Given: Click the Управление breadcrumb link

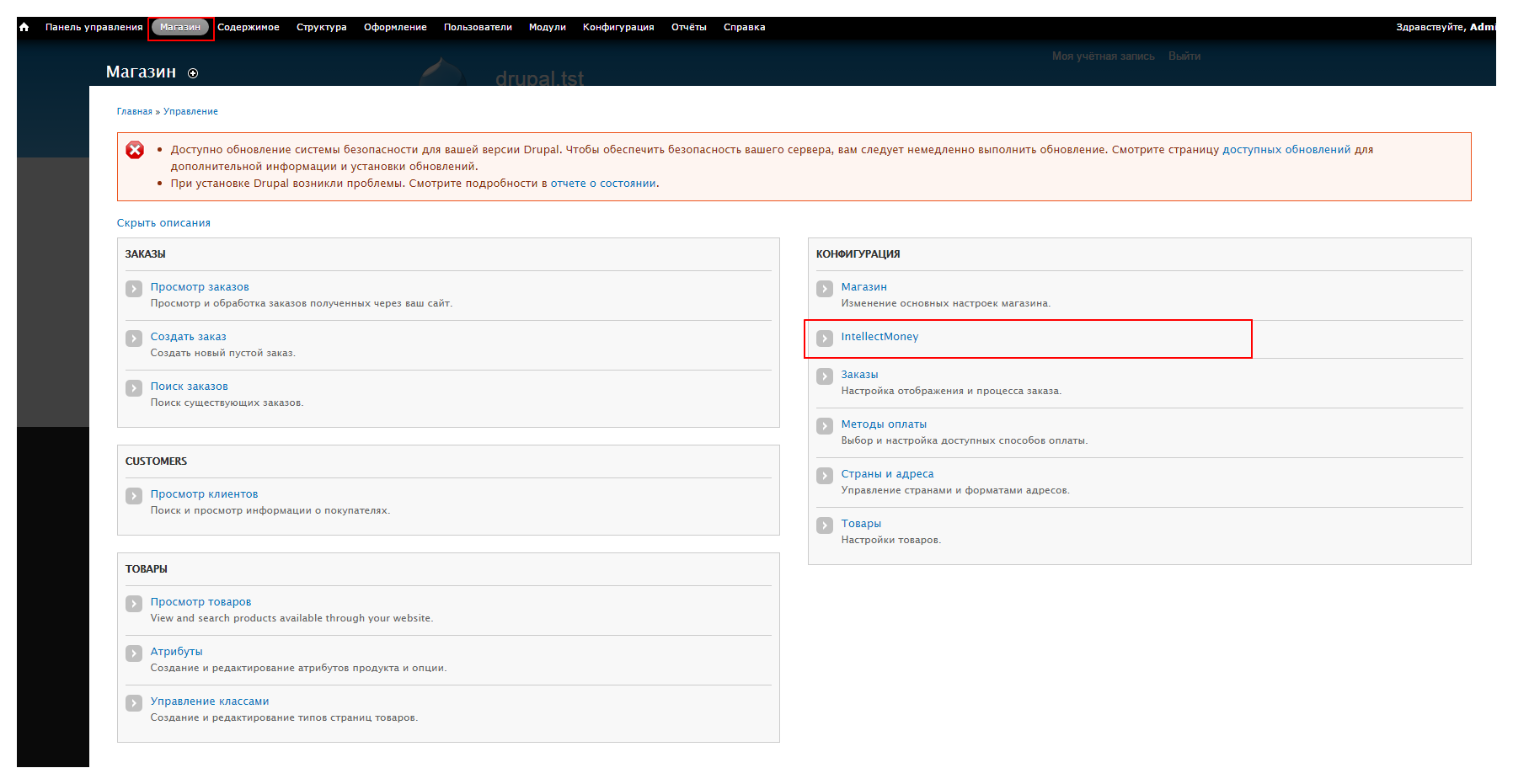Looking at the screenshot, I should [x=190, y=111].
